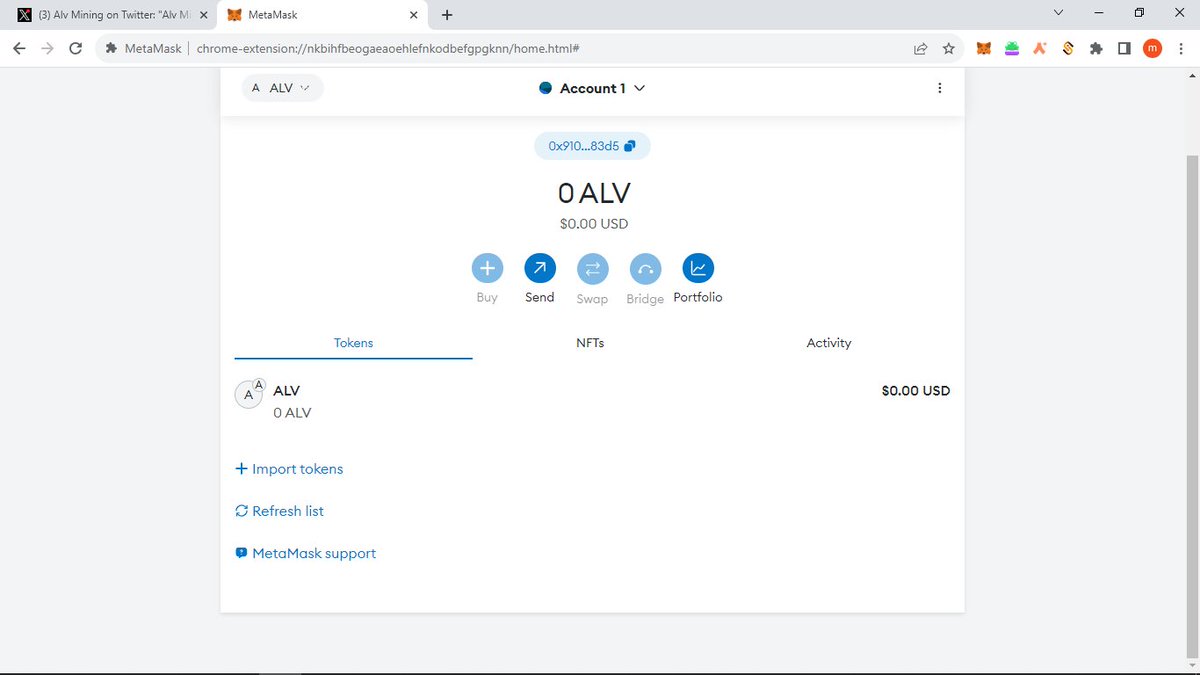The height and width of the screenshot is (675, 1200).
Task: Copy wallet address 0x910...83d5
Action: tap(592, 146)
